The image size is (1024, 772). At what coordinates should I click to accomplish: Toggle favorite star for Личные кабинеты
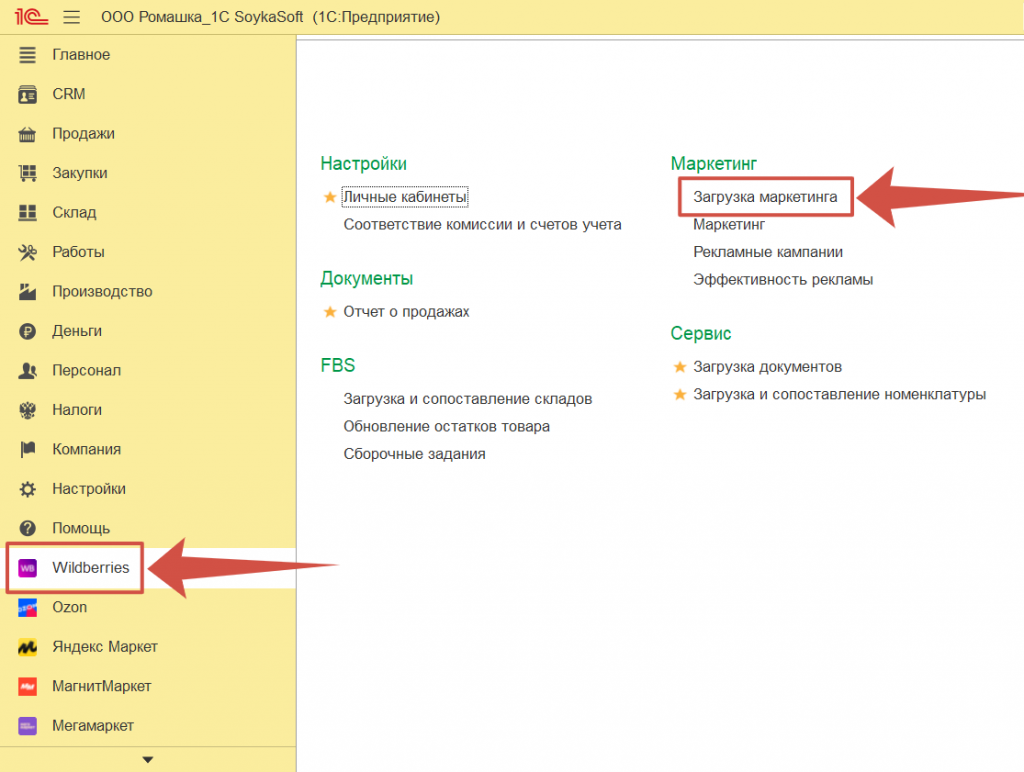coord(330,198)
